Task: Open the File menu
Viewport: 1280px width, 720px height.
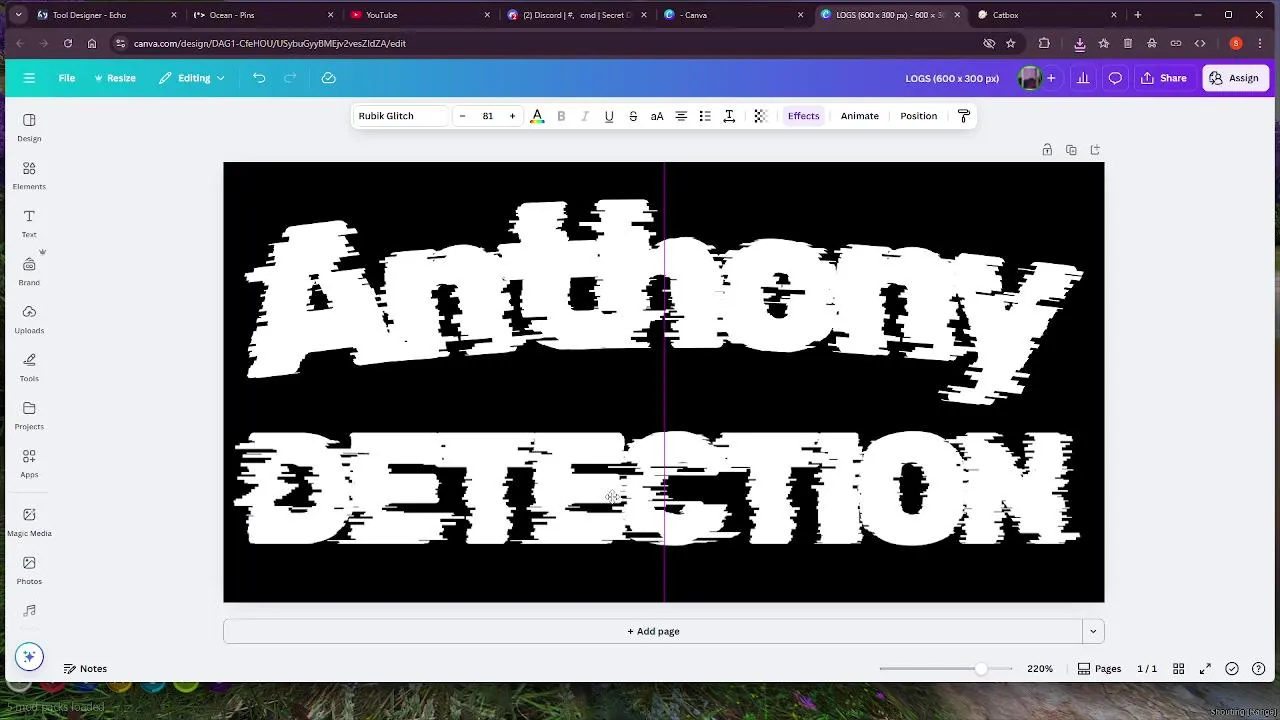Action: [x=67, y=78]
